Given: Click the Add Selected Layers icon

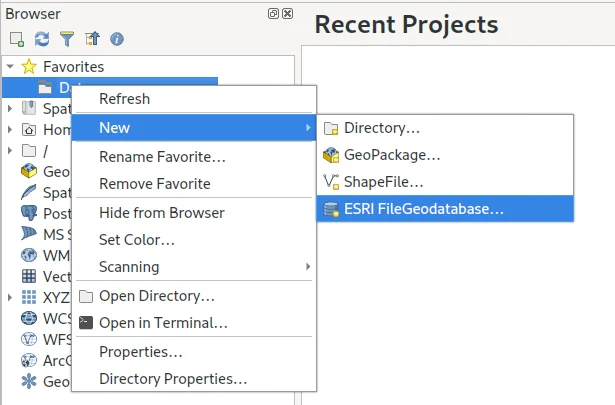Looking at the screenshot, I should coord(16,39).
